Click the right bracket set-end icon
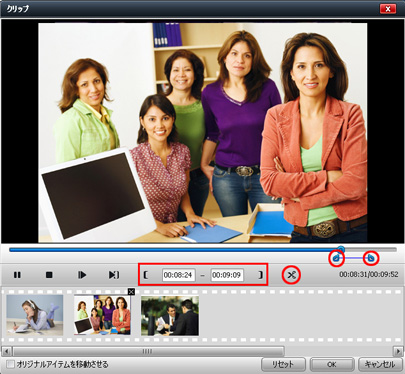Image resolution: width=405 pixels, height=374 pixels. pyautogui.click(x=261, y=275)
